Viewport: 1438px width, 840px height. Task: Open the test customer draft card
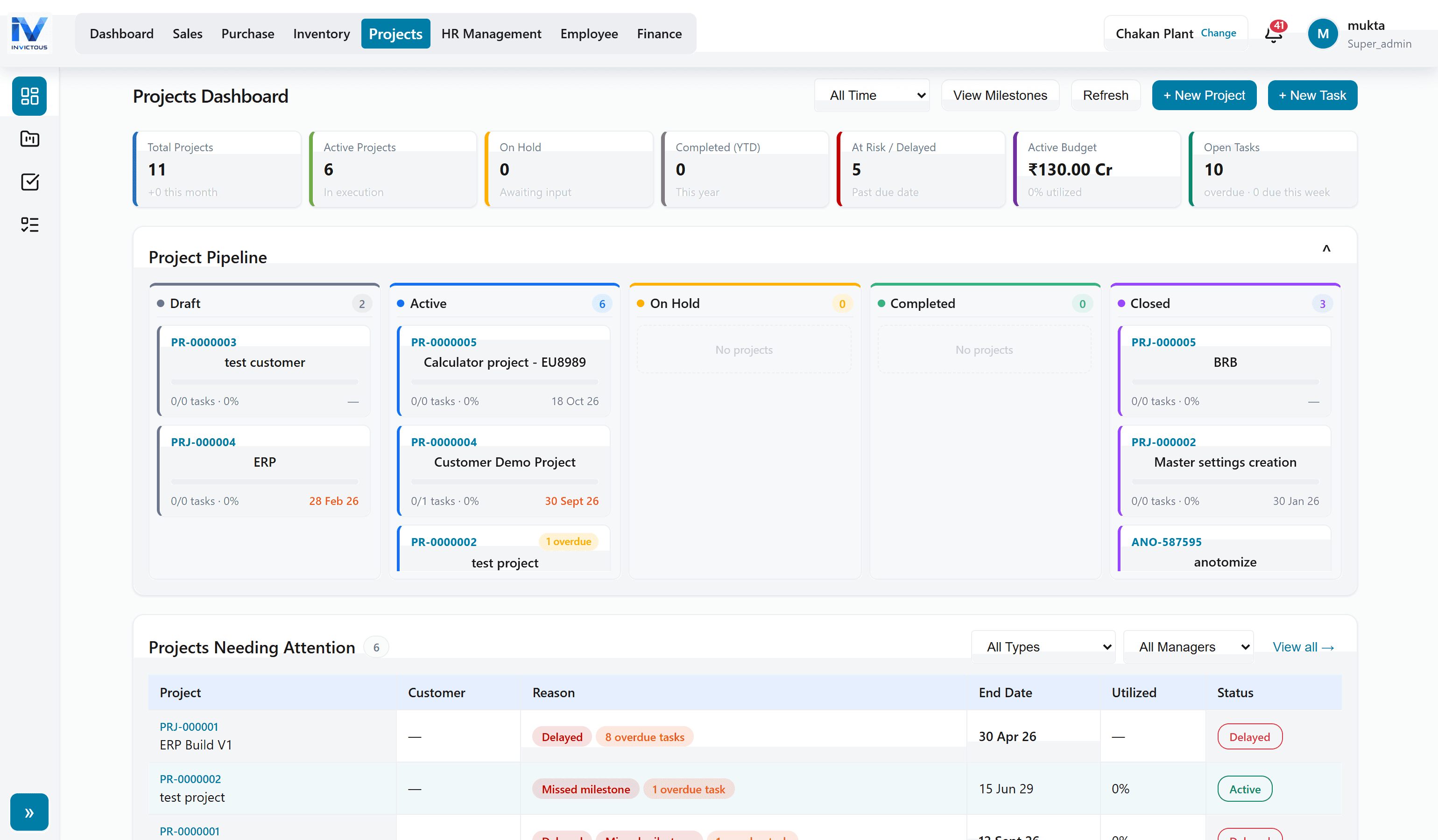264,371
